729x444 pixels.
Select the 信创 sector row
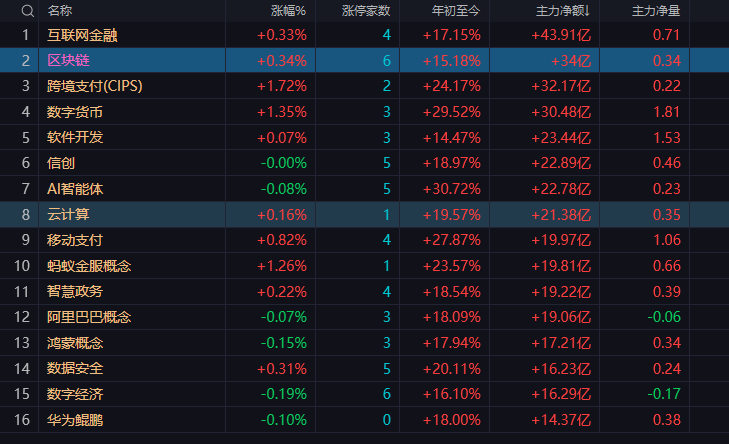[364, 163]
